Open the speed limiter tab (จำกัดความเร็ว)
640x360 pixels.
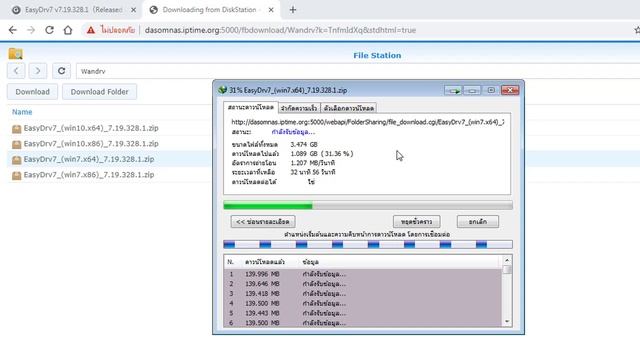click(299, 108)
